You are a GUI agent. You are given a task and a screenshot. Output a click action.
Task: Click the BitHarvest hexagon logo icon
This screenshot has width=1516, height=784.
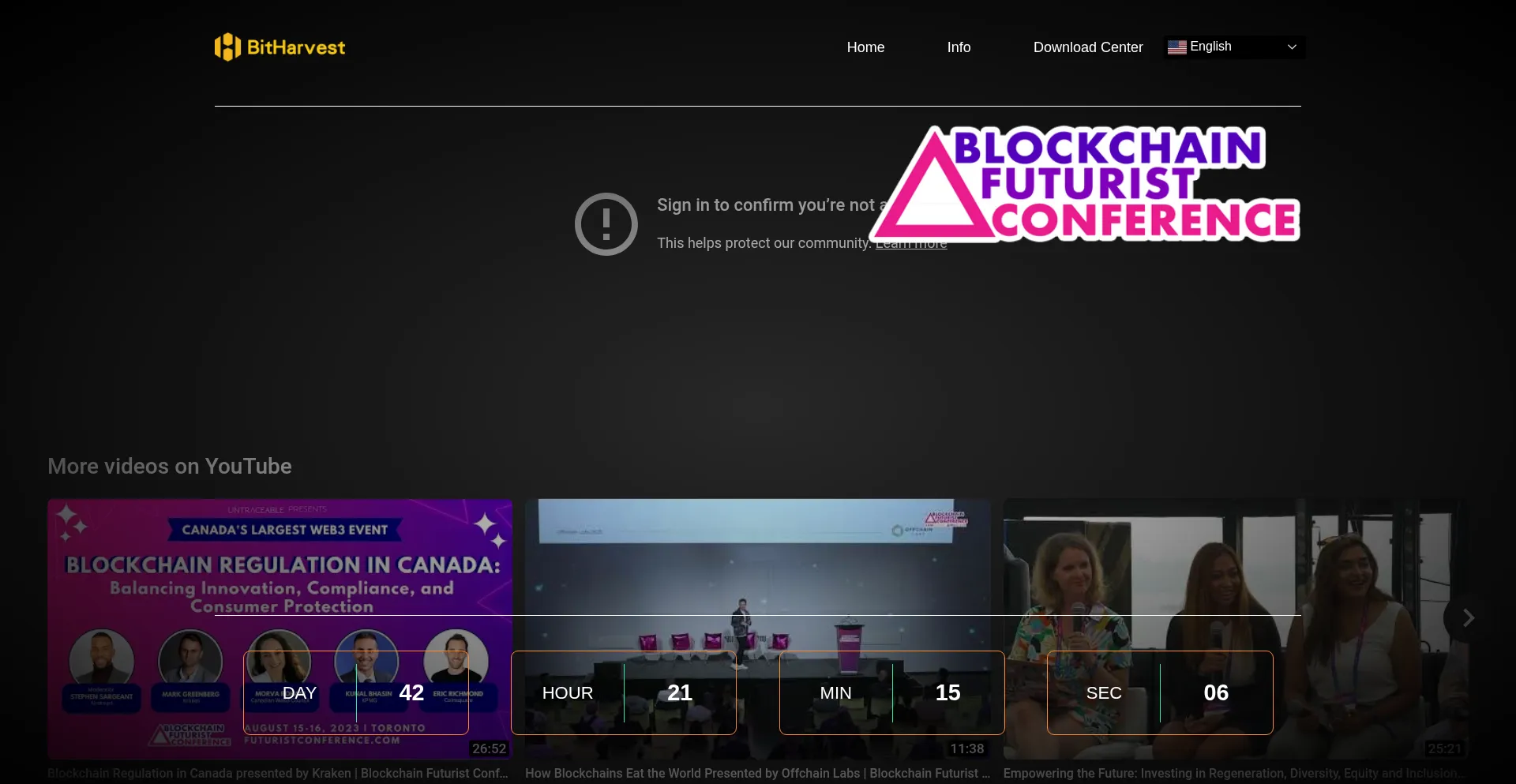[227, 47]
